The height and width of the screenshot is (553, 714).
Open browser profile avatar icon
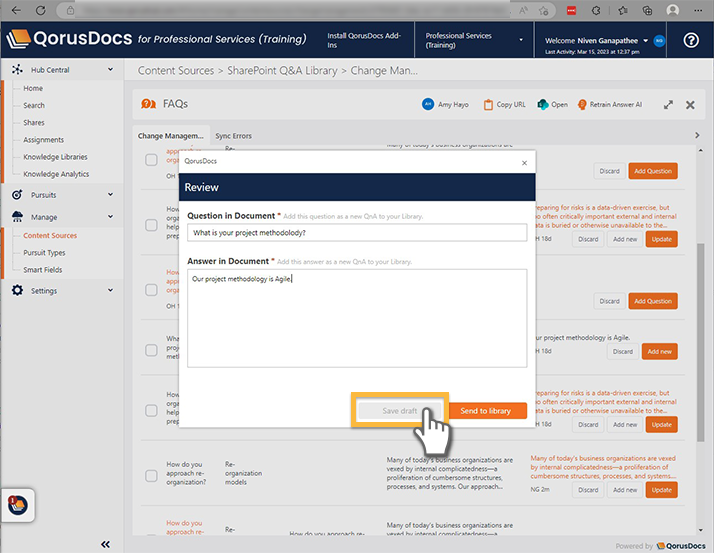click(x=673, y=10)
